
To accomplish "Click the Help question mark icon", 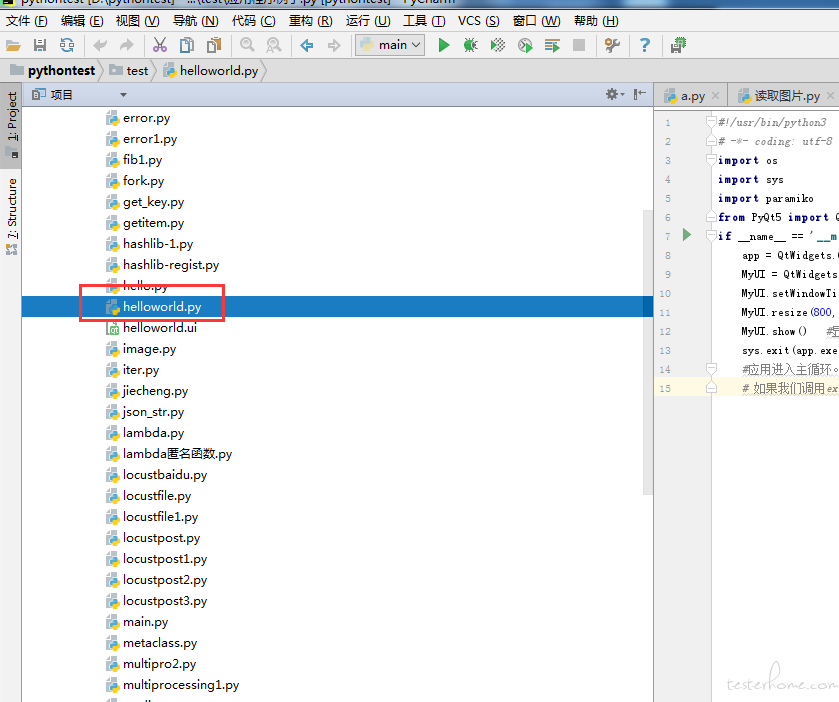I will [x=645, y=45].
